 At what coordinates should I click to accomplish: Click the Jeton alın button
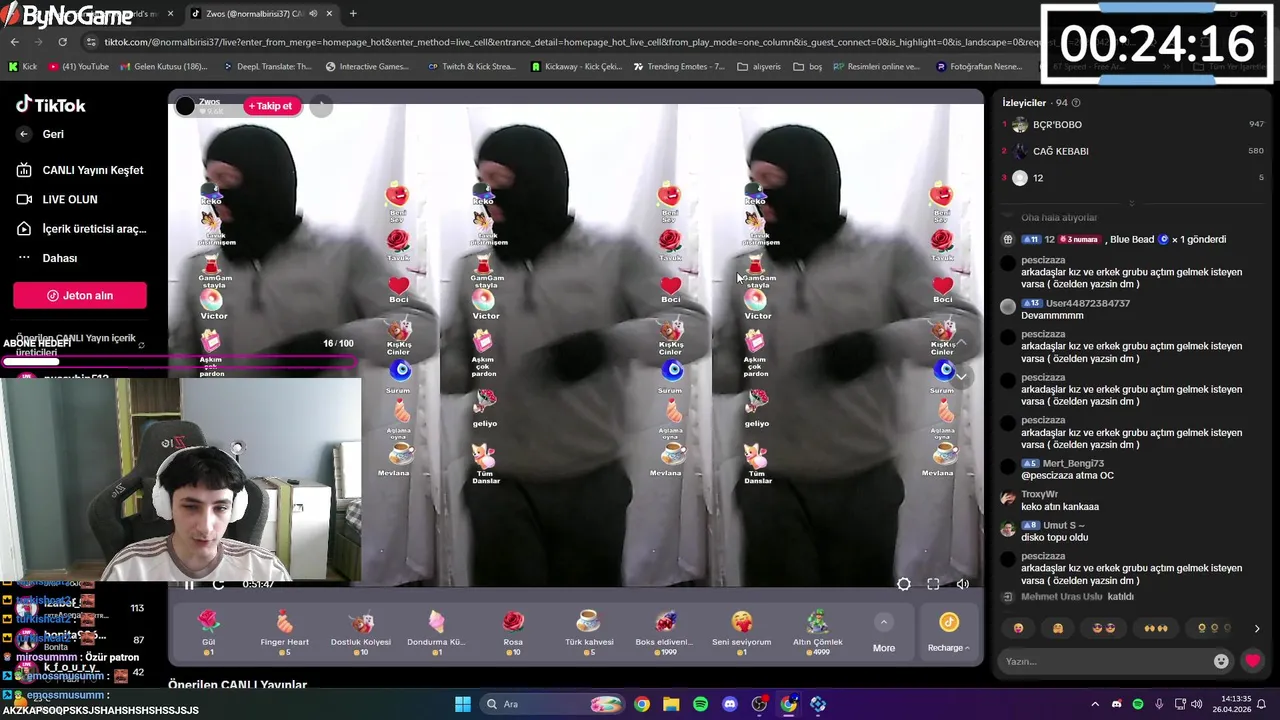80,295
